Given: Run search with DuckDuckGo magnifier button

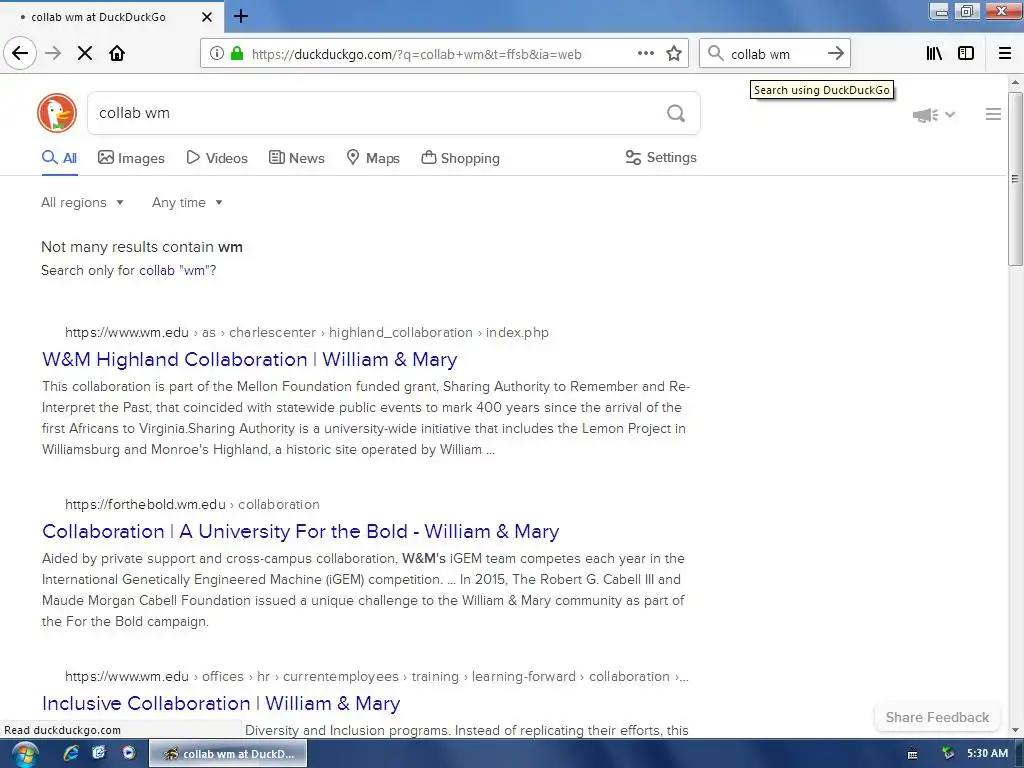Looking at the screenshot, I should click(676, 114).
